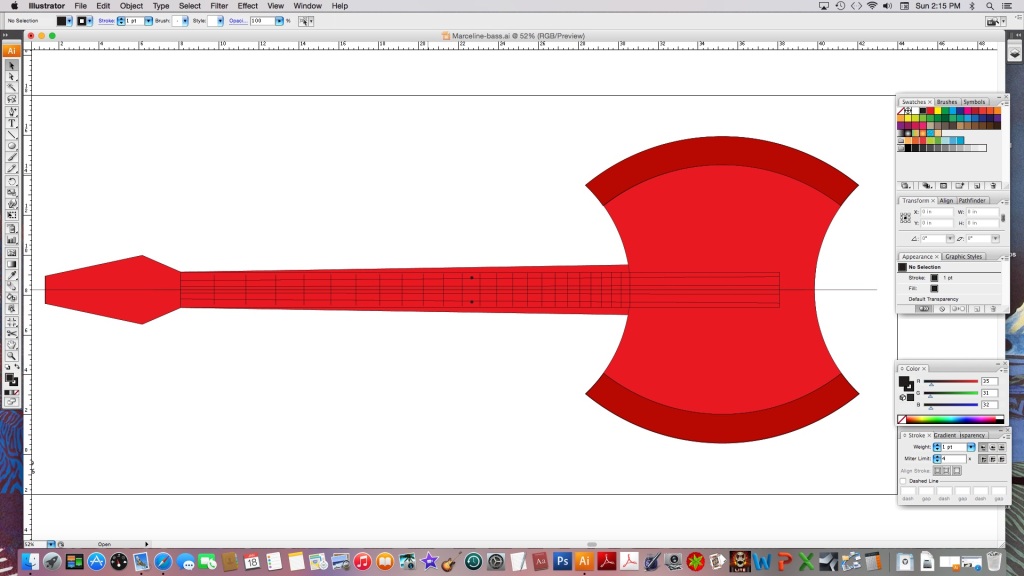Open rotate angle dropdown in Transform panel

[x=950, y=238]
